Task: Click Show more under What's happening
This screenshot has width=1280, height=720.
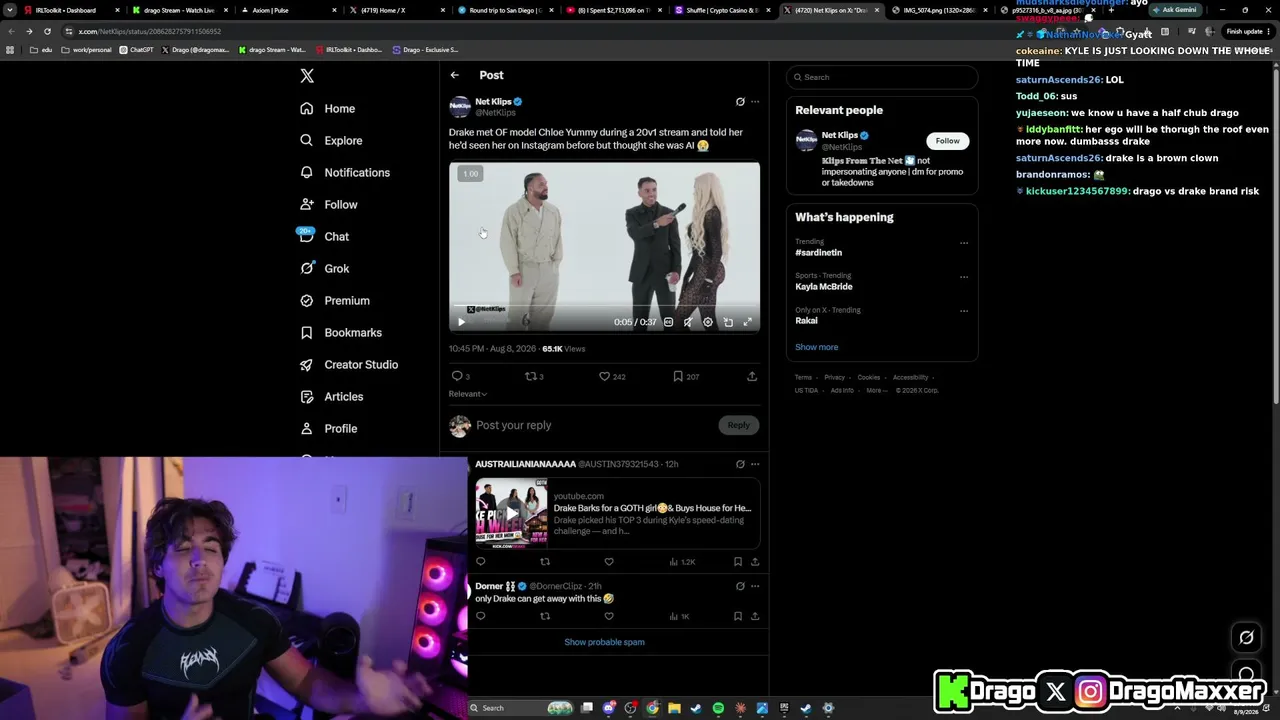Action: [x=817, y=347]
